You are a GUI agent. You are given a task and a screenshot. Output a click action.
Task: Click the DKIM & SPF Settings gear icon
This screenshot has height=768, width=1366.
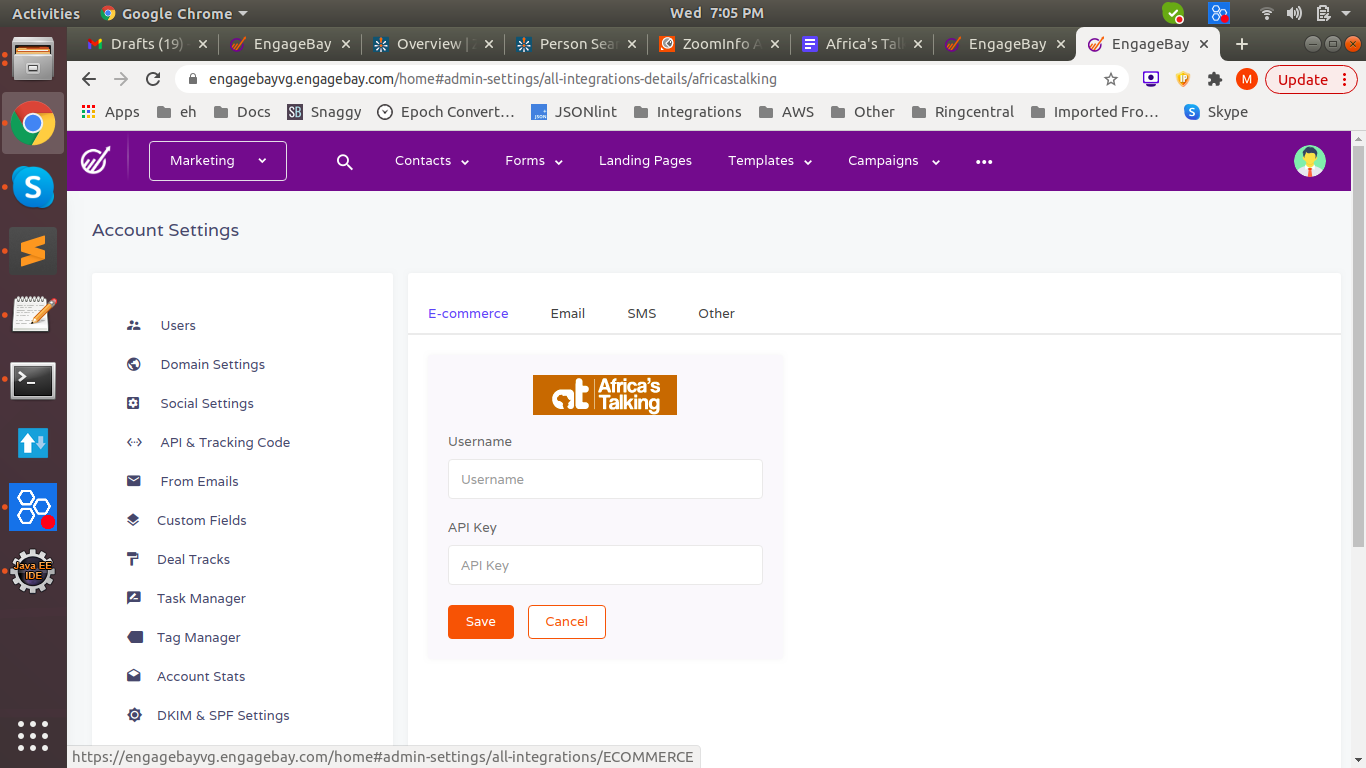pos(133,715)
